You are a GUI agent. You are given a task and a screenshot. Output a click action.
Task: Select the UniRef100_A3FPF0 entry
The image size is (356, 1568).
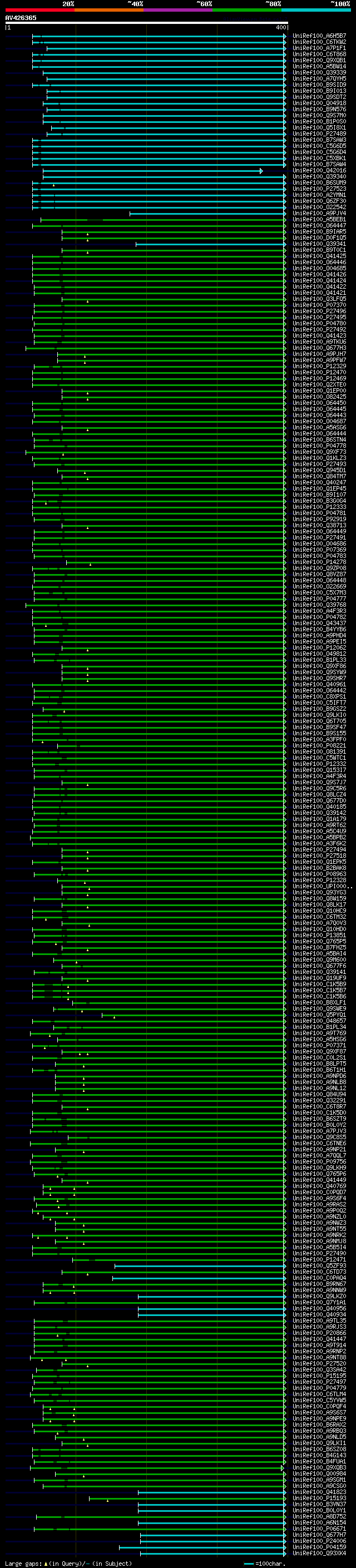[319, 739]
